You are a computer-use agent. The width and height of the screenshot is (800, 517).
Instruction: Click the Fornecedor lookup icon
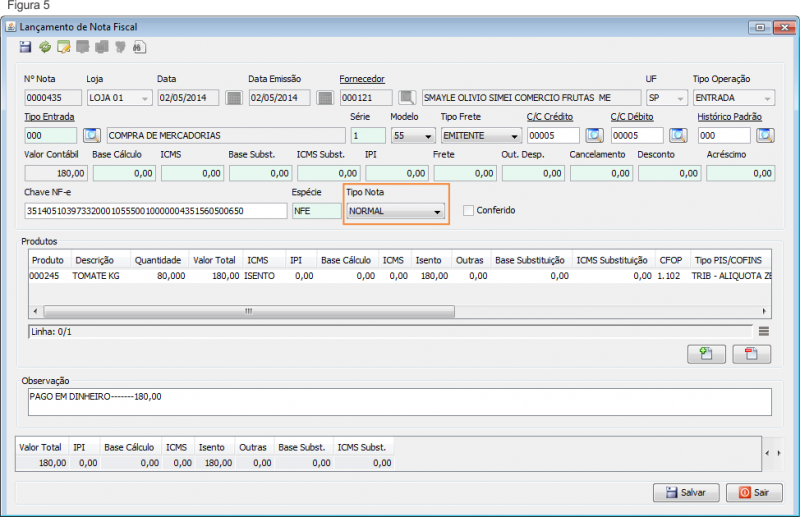[407, 97]
